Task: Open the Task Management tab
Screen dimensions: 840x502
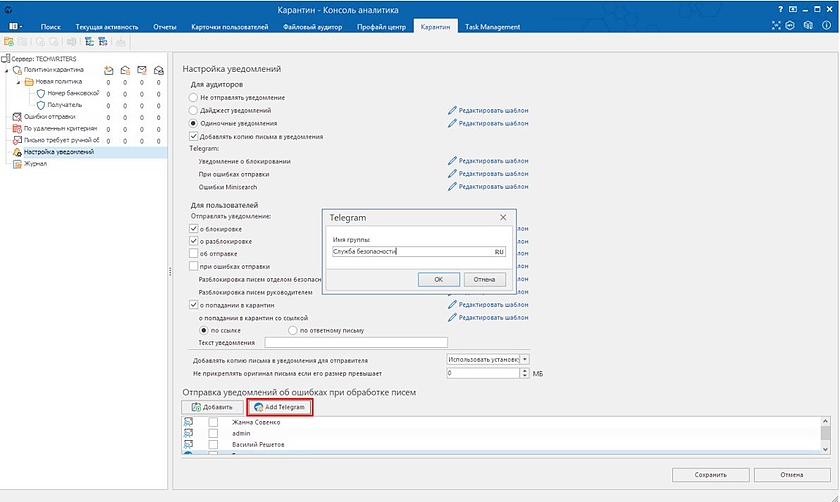Action: point(491,25)
